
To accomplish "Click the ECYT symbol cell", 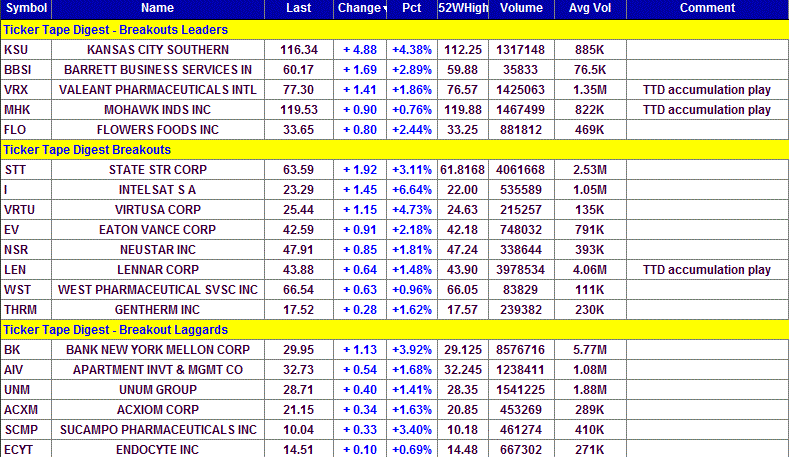I will [x=26, y=449].
